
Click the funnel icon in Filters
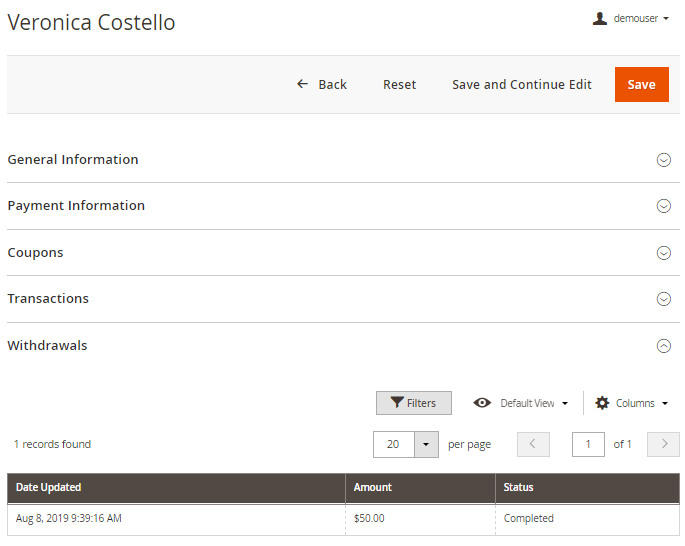pos(396,403)
